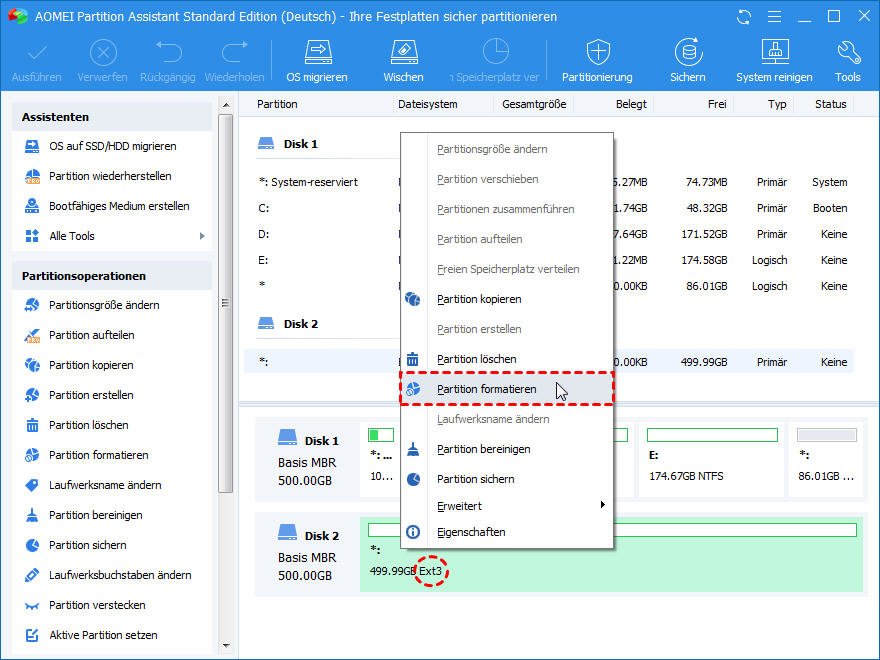
Task: Click Partition verstecken in sidebar
Action: click(x=97, y=605)
